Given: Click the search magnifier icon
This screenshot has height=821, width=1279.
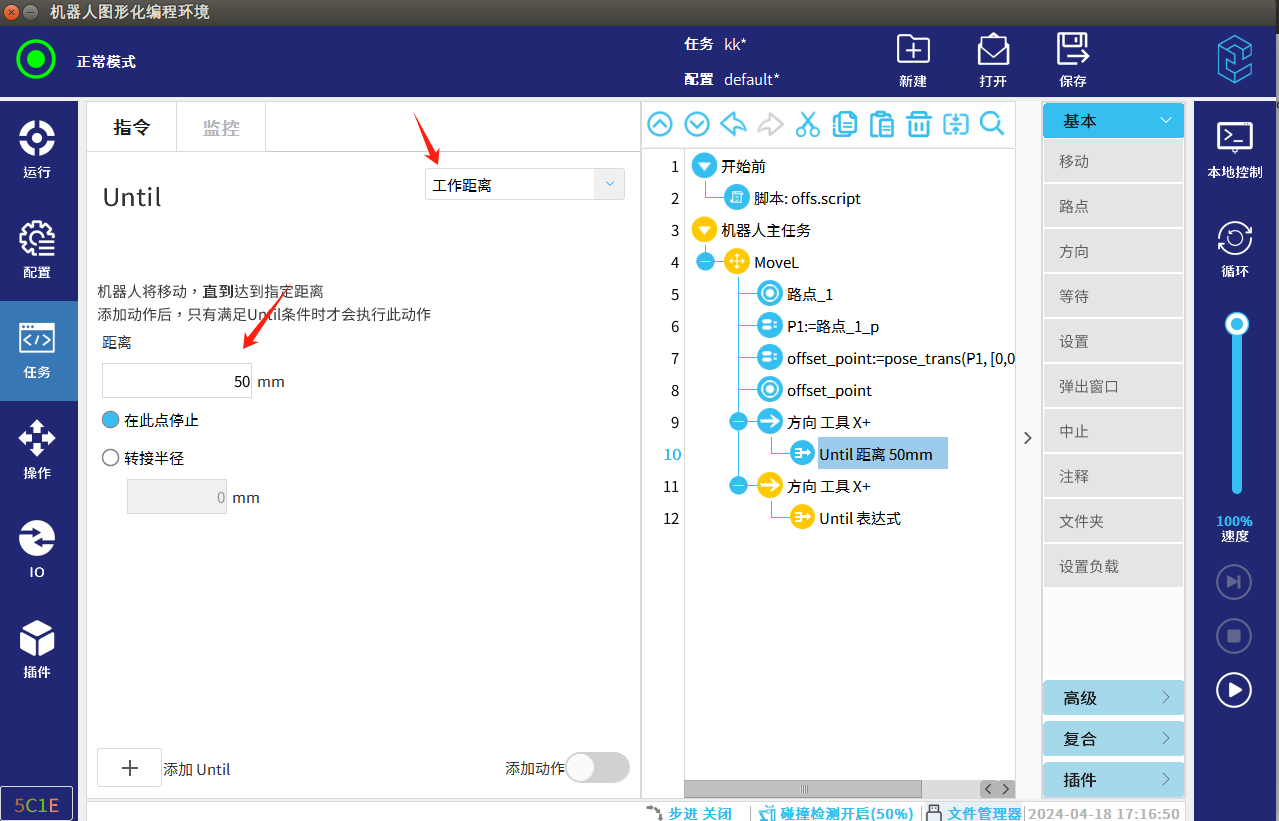Looking at the screenshot, I should 992,124.
